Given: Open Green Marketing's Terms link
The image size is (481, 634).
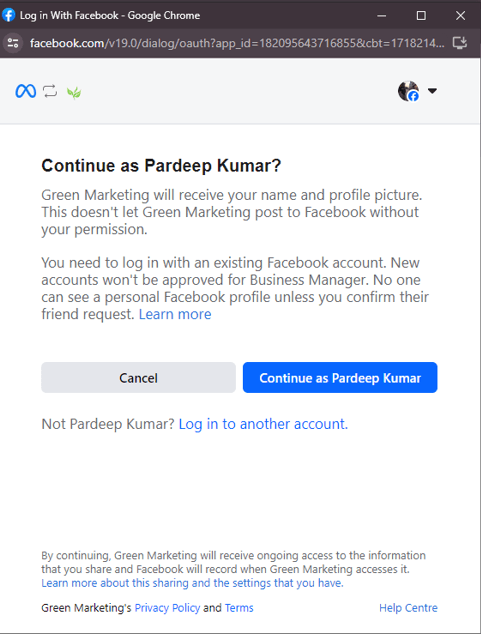Looking at the screenshot, I should pyautogui.click(x=239, y=608).
